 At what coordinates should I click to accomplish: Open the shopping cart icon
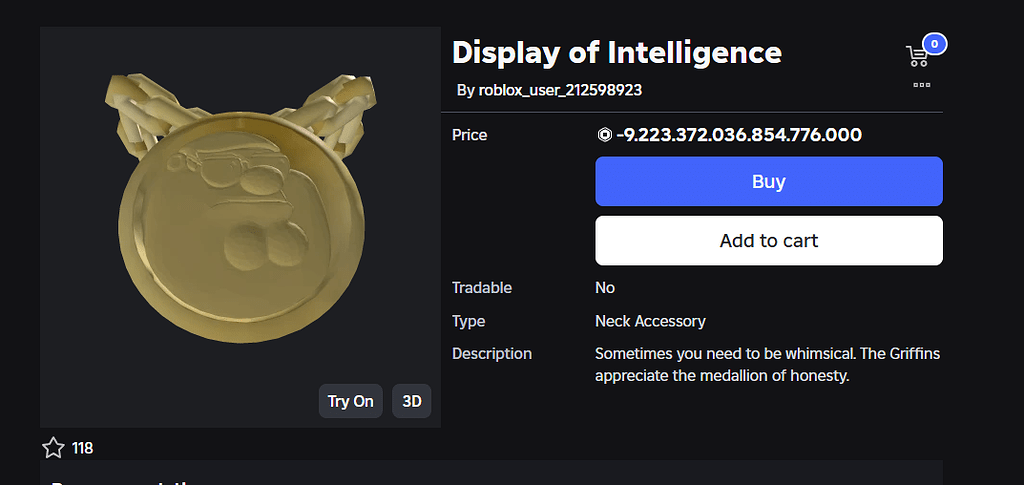916,56
